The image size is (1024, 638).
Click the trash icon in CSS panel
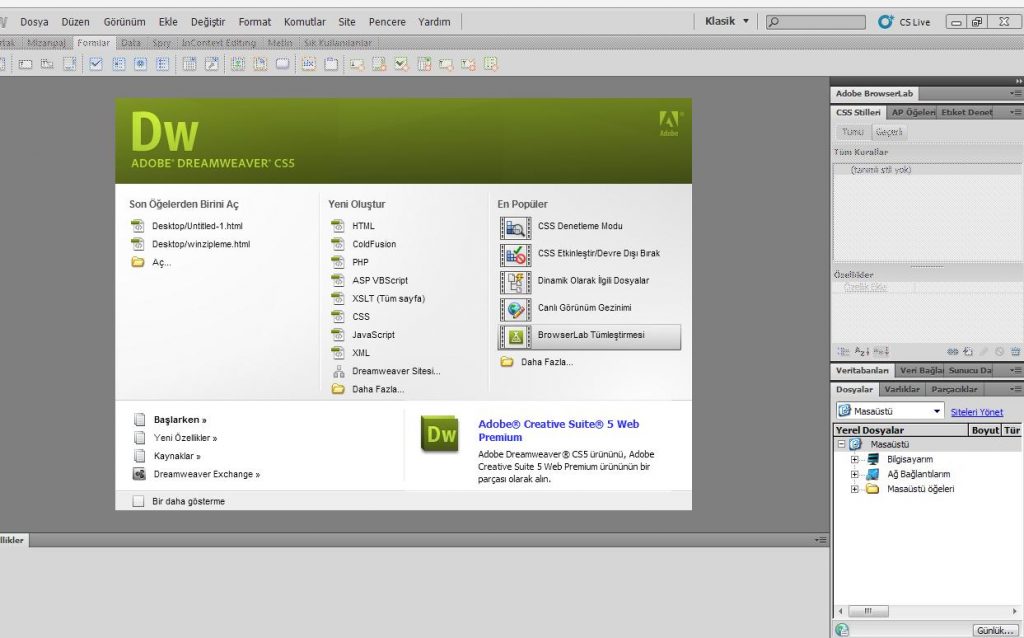1015,352
